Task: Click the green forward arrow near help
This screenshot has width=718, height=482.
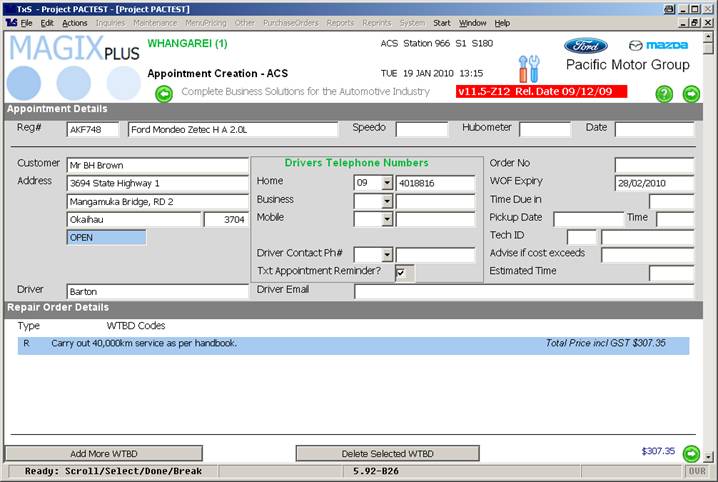Action: pyautogui.click(x=691, y=94)
